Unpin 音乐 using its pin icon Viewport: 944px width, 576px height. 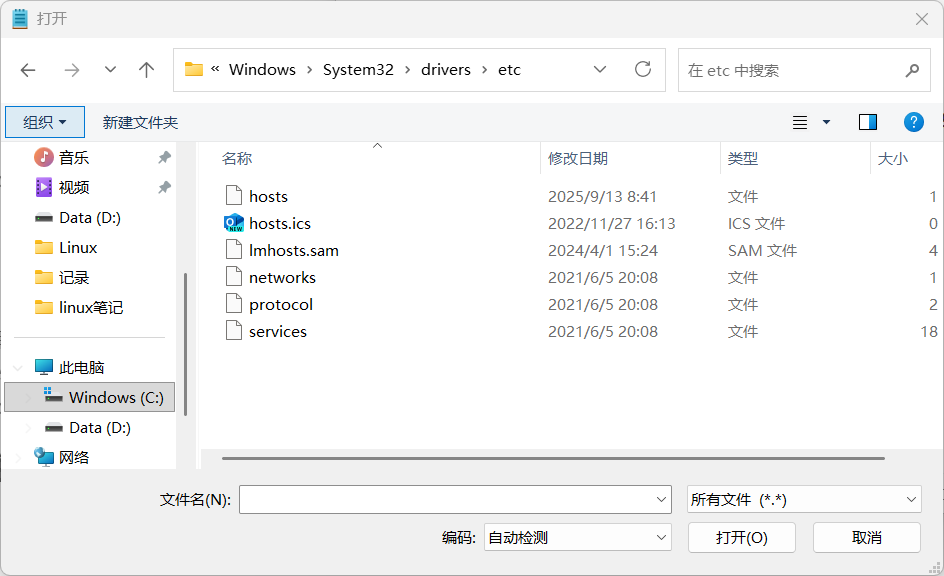click(164, 158)
